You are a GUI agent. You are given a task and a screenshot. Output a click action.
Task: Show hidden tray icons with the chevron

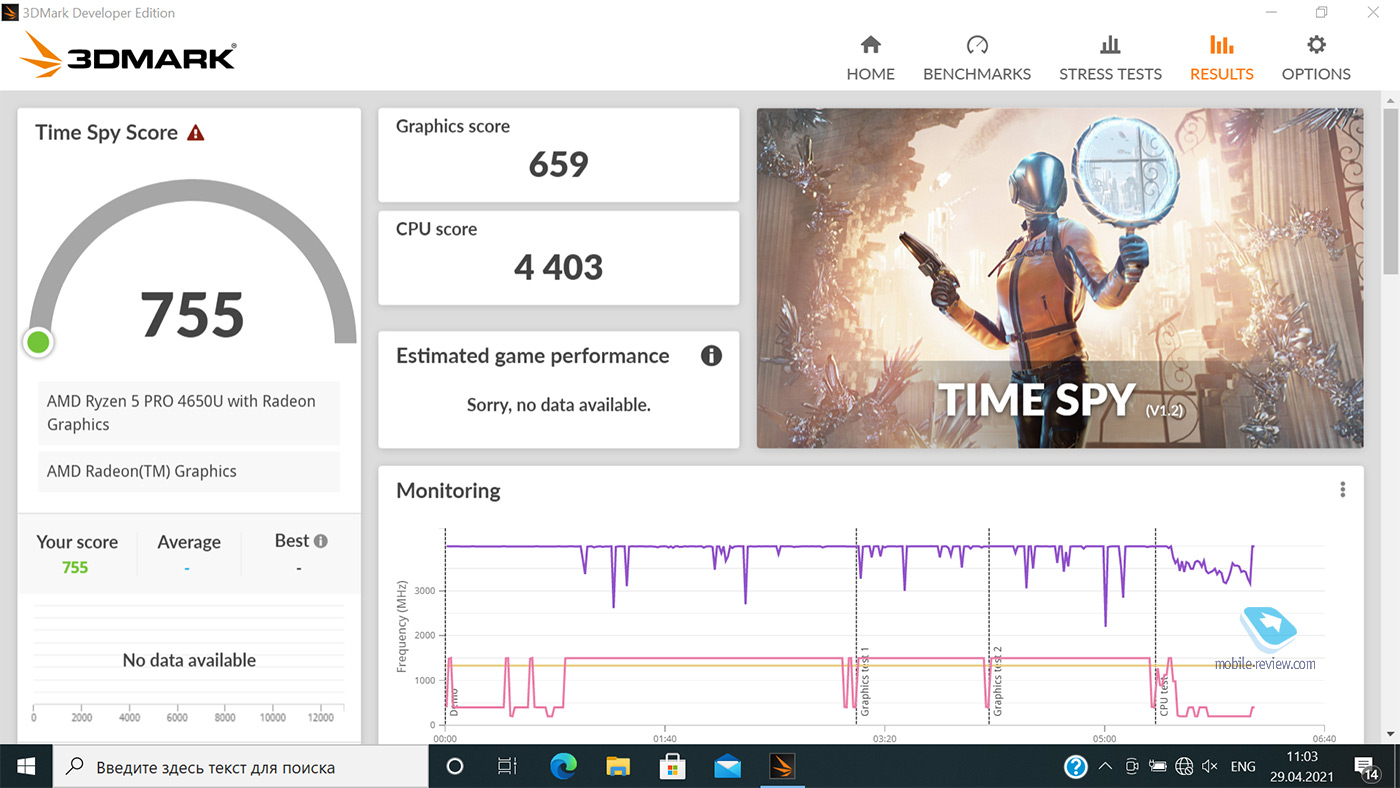tap(1105, 767)
